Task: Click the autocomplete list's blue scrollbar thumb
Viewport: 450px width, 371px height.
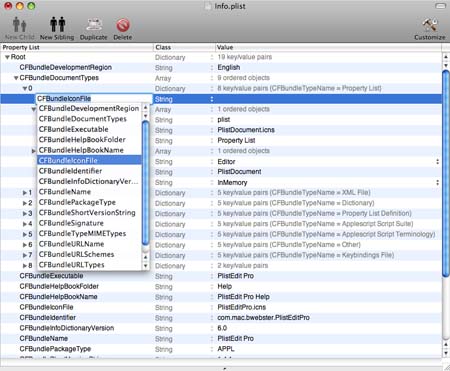Action: [145, 183]
